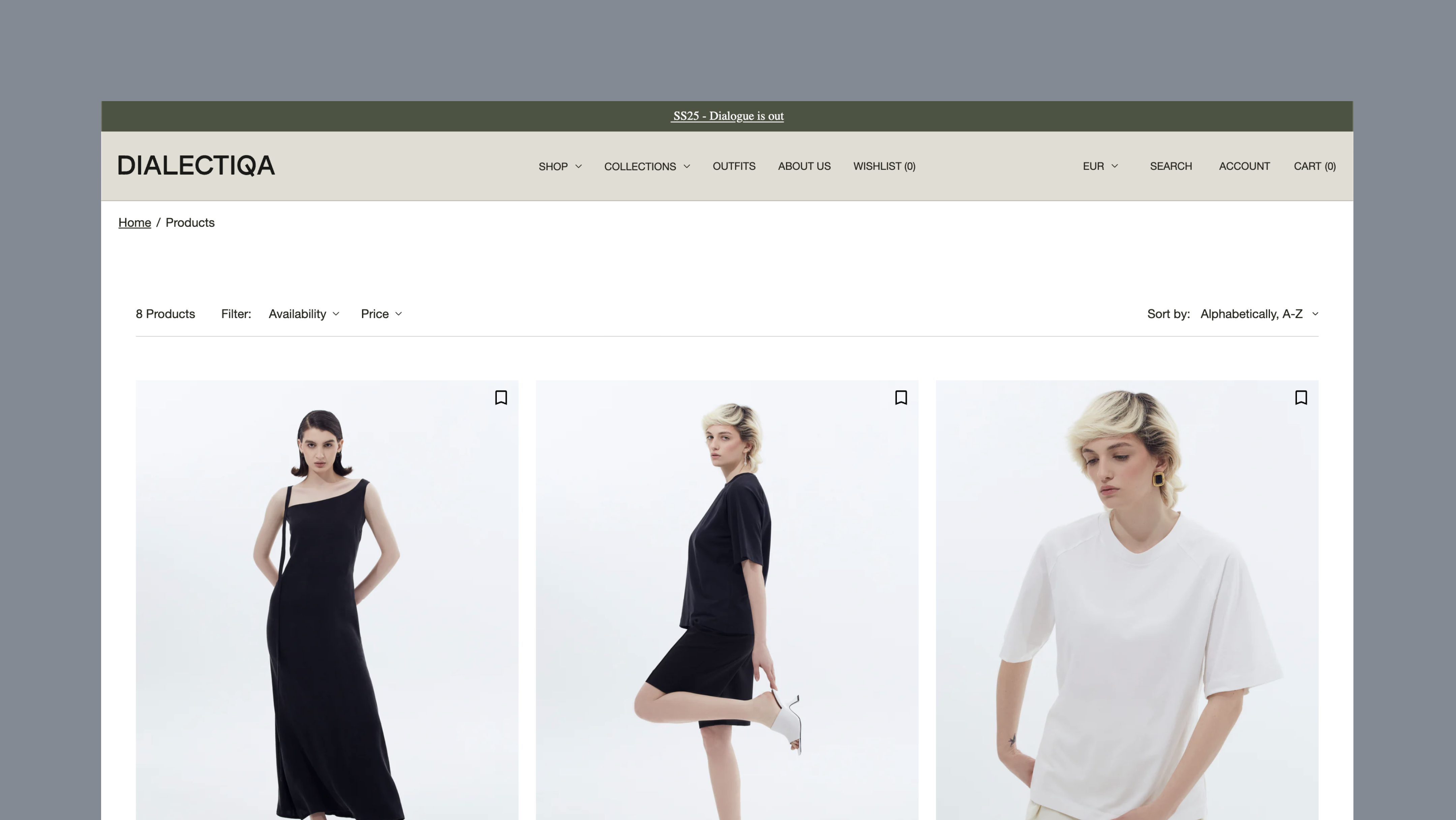
Task: Expand the COLLECTIONS menu
Action: pos(647,166)
